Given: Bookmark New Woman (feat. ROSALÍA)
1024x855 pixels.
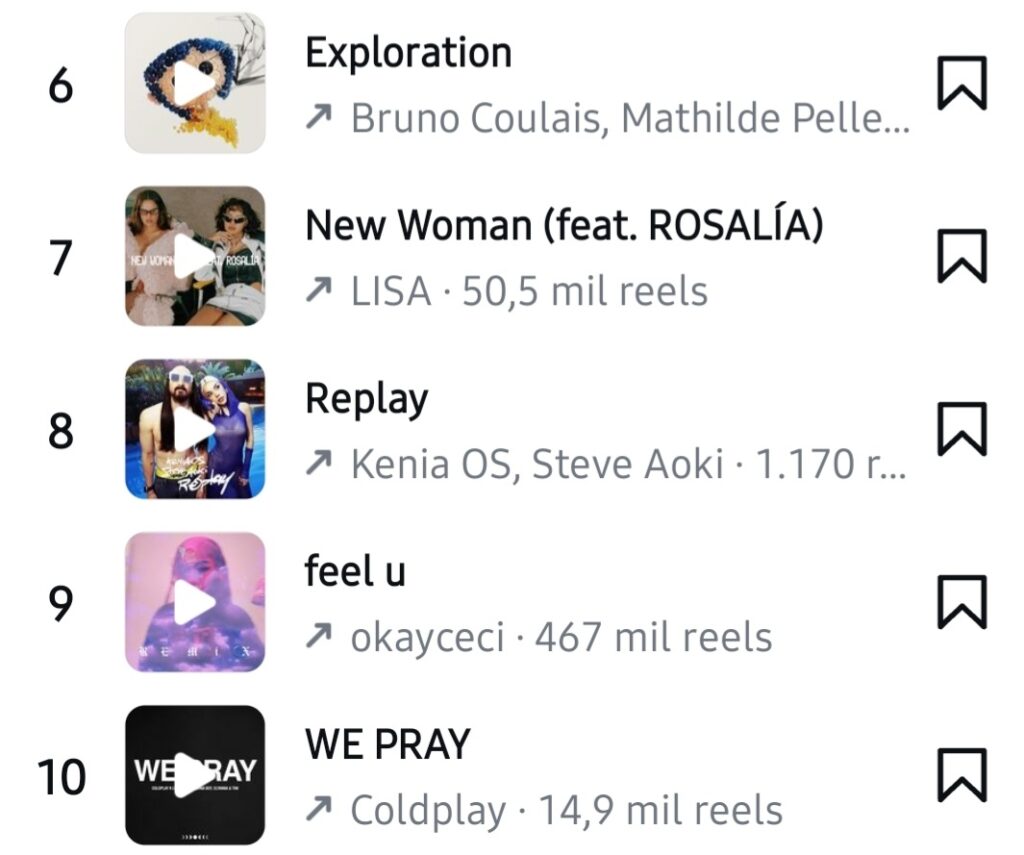Looking at the screenshot, I should tap(961, 256).
